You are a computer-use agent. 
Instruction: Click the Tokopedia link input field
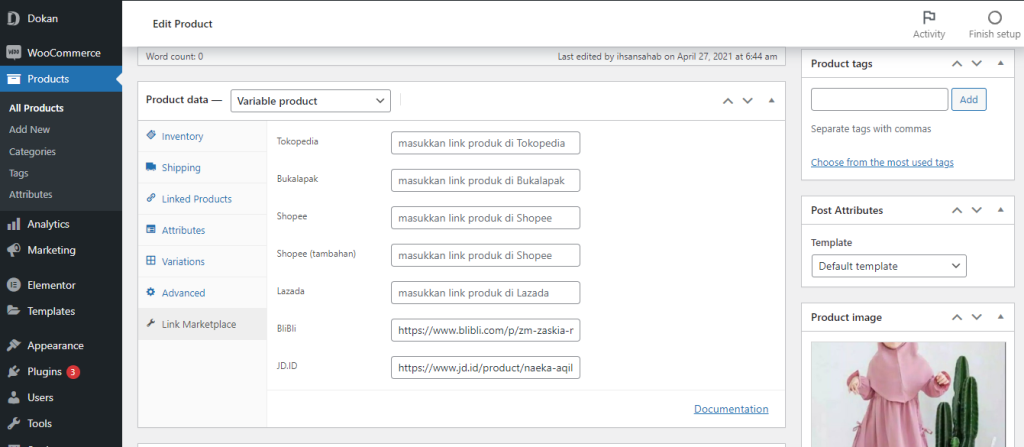[x=485, y=143]
